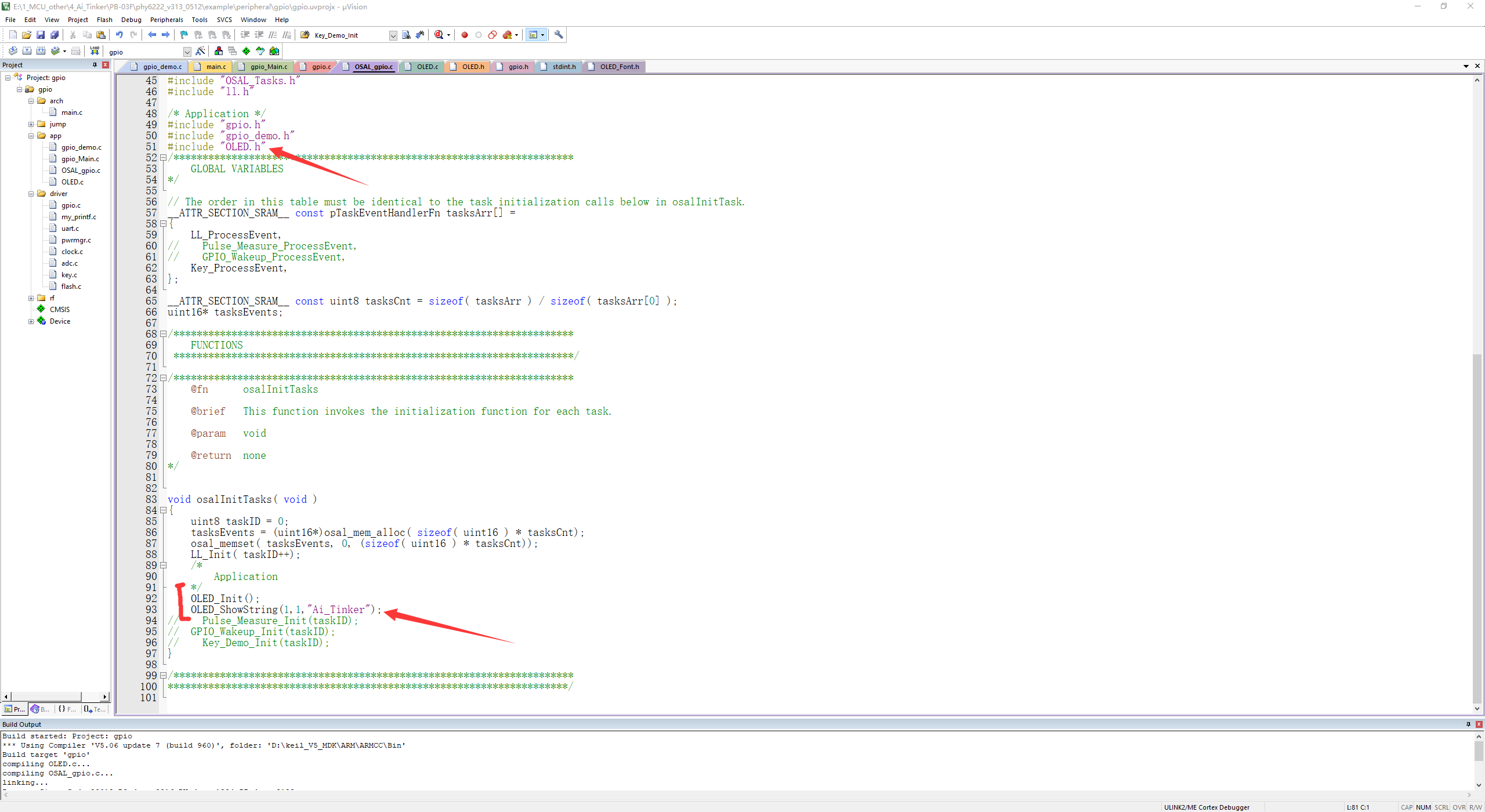The width and height of the screenshot is (1485, 812).
Task: Open Options for Target magic wand icon
Action: (201, 51)
